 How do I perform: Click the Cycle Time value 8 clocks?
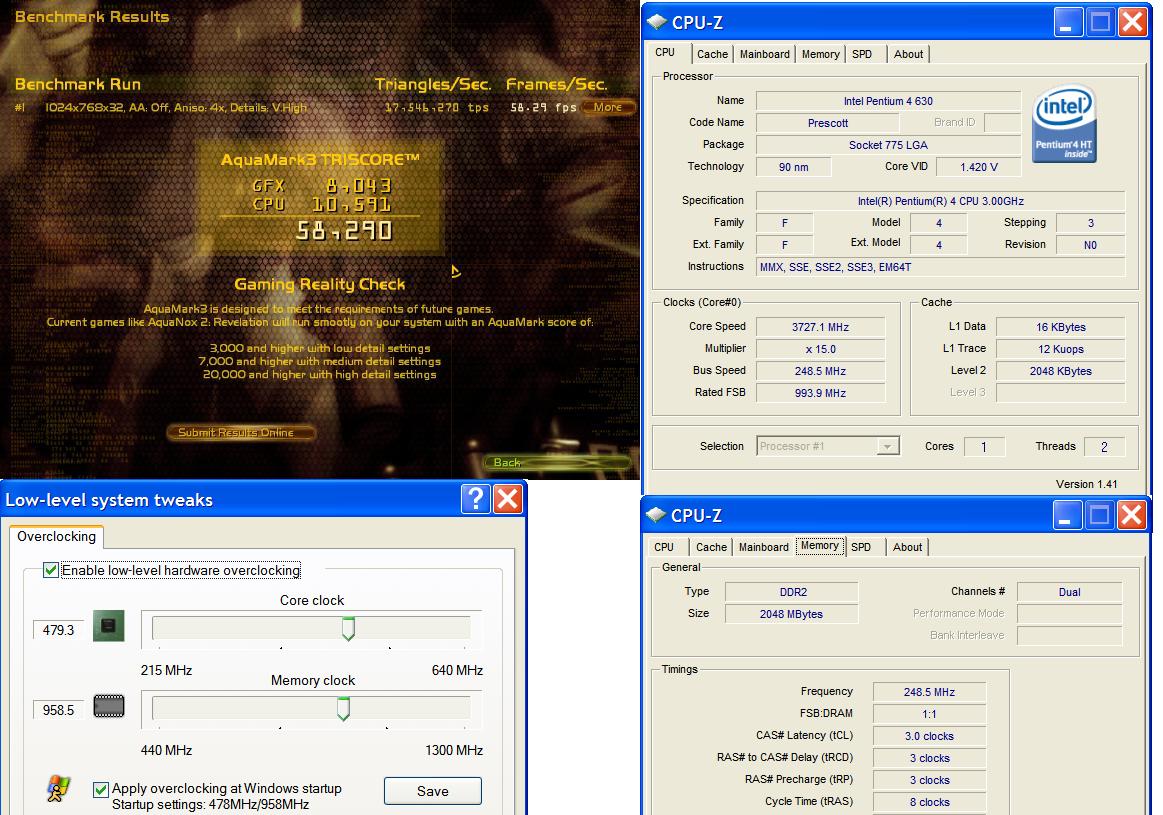pyautogui.click(x=929, y=802)
